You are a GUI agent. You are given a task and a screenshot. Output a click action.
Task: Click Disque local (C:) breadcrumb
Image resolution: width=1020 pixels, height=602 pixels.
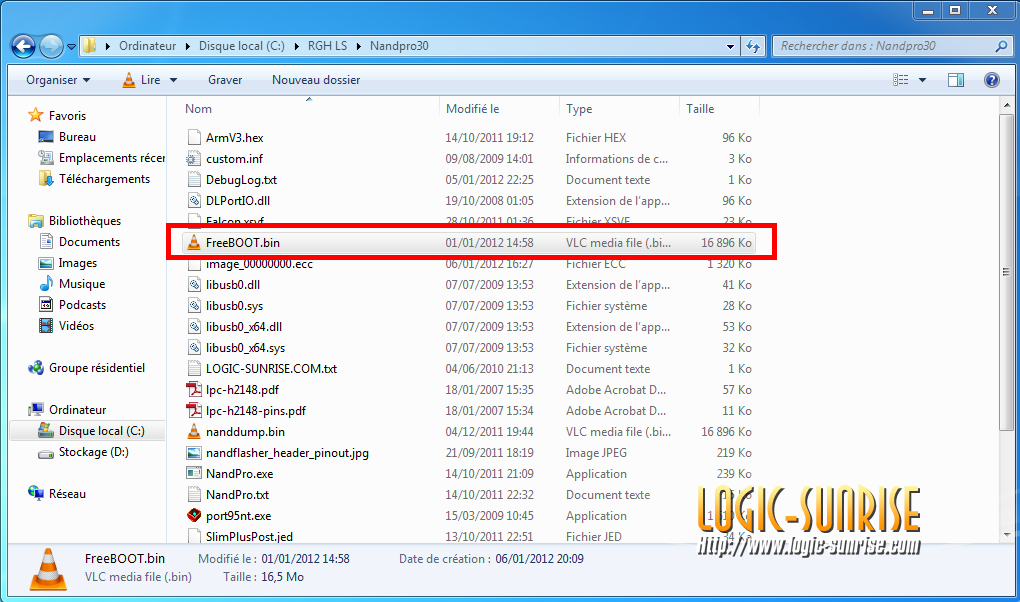coord(242,46)
